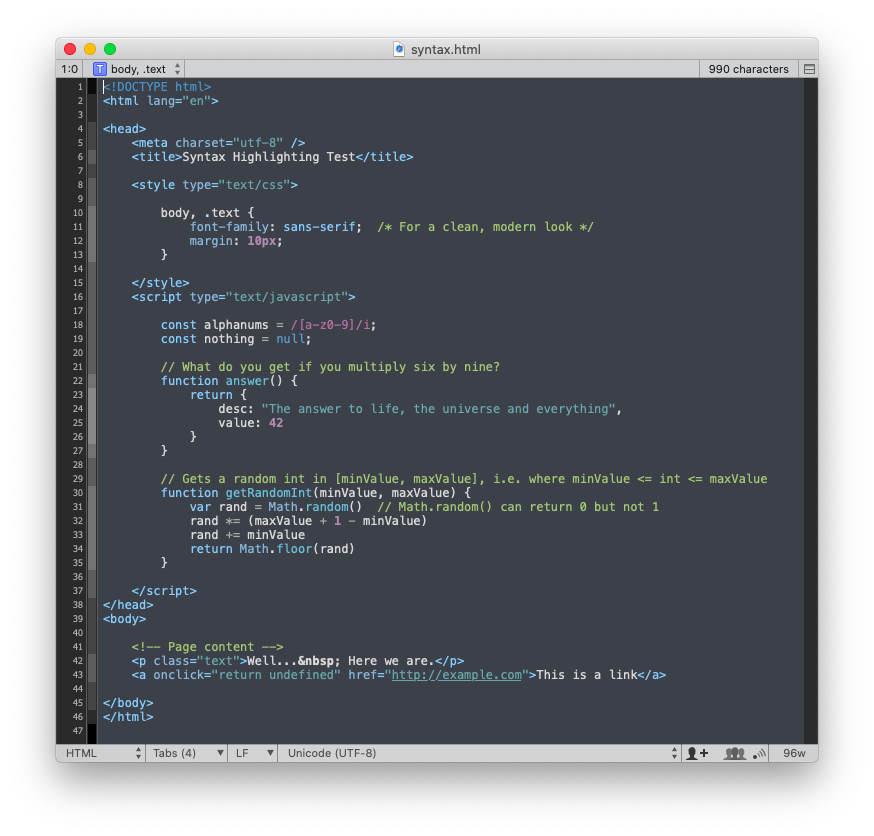Click the desc: string line
Image resolution: width=874 pixels, height=836 pixels.
point(420,409)
